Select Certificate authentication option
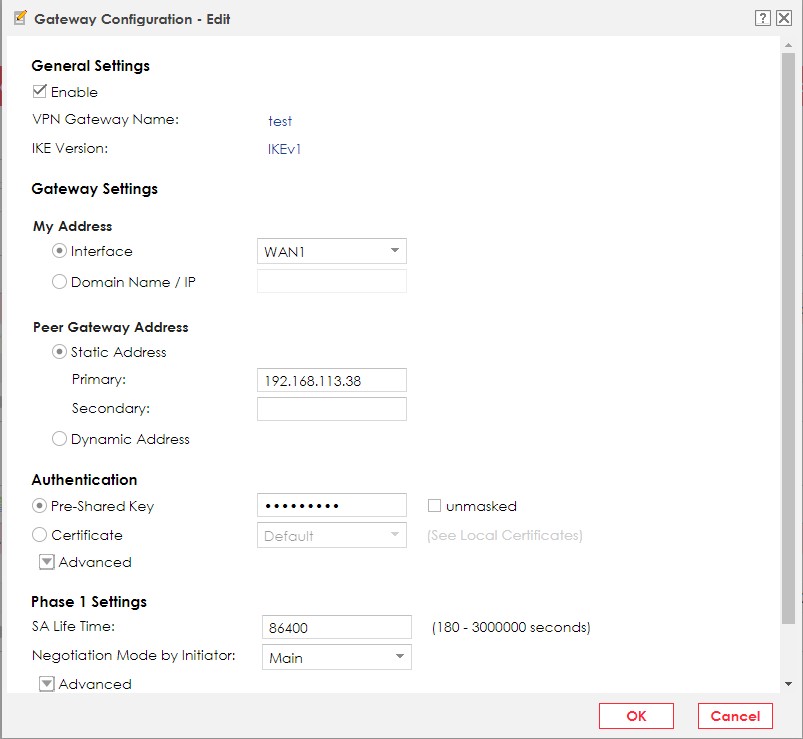Viewport: 803px width, 739px height. coord(40,536)
